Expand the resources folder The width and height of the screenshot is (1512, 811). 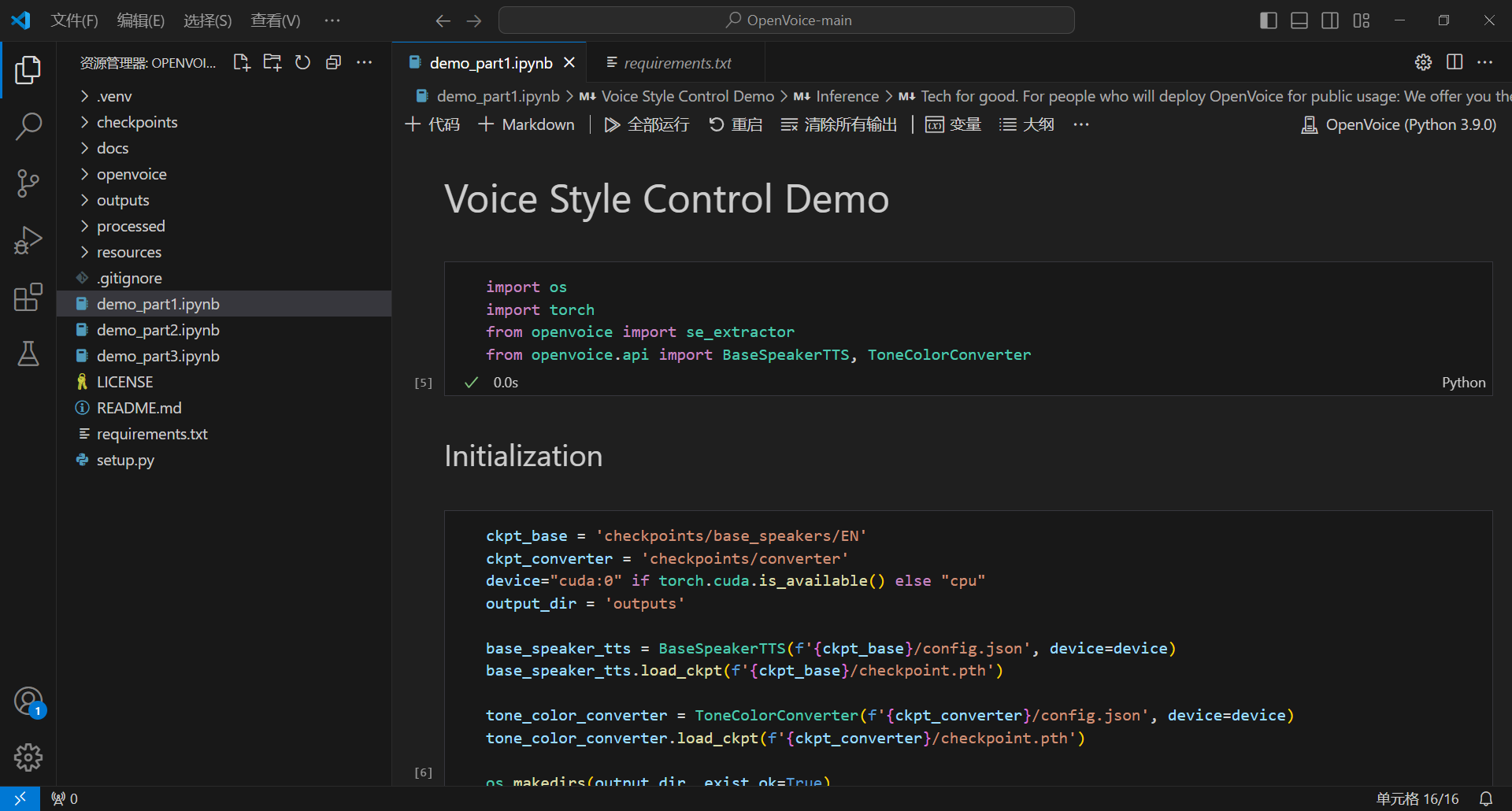click(224, 252)
